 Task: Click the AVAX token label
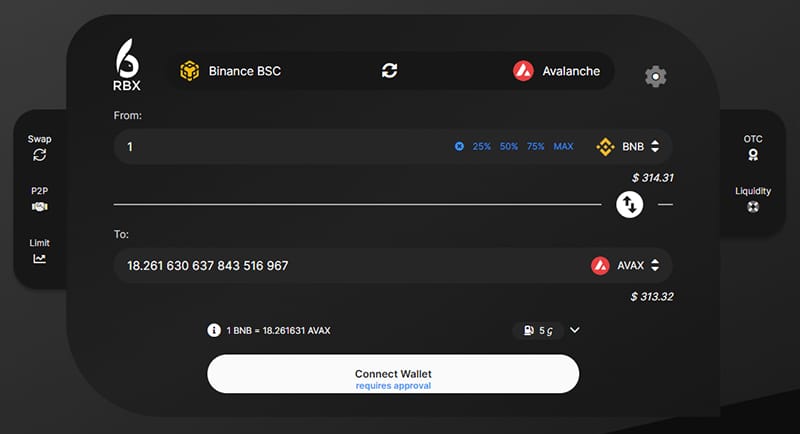click(x=631, y=265)
